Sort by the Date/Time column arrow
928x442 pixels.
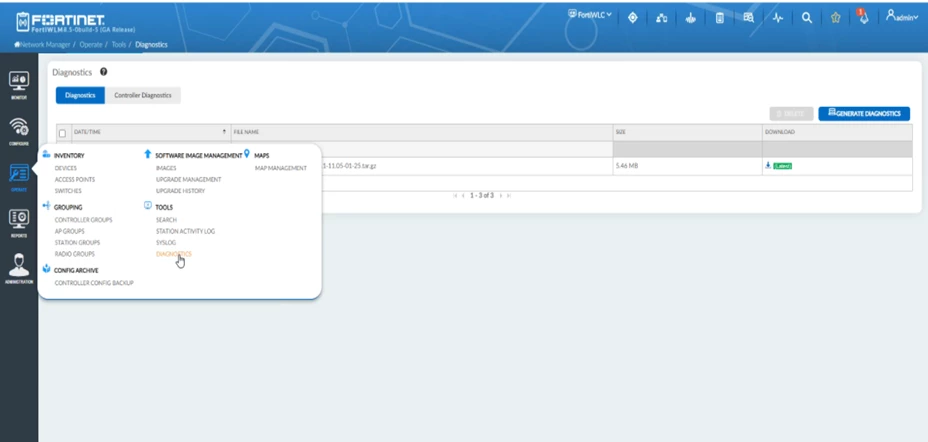(224, 131)
